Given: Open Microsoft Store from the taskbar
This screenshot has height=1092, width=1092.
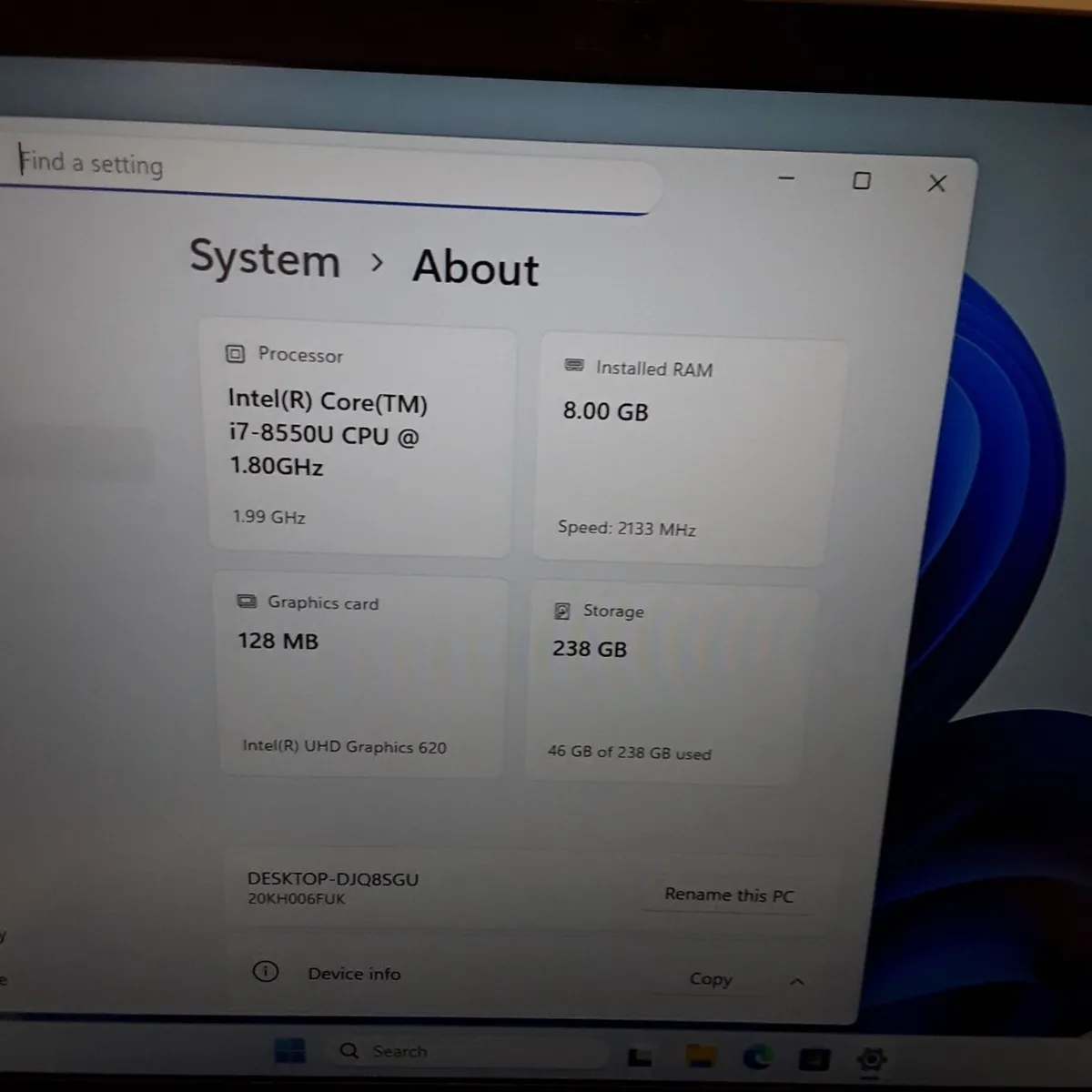Looking at the screenshot, I should point(814,1058).
